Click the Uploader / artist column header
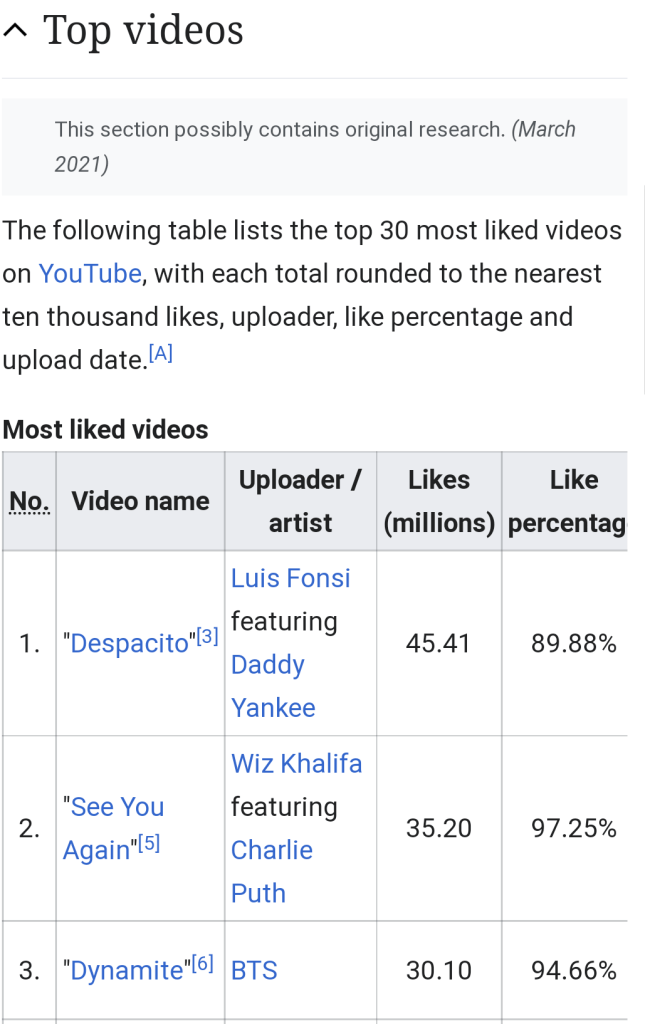 point(300,501)
